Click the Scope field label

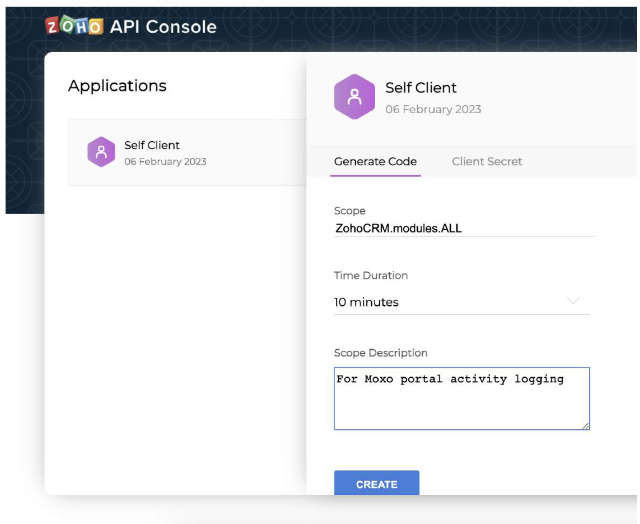click(x=349, y=211)
